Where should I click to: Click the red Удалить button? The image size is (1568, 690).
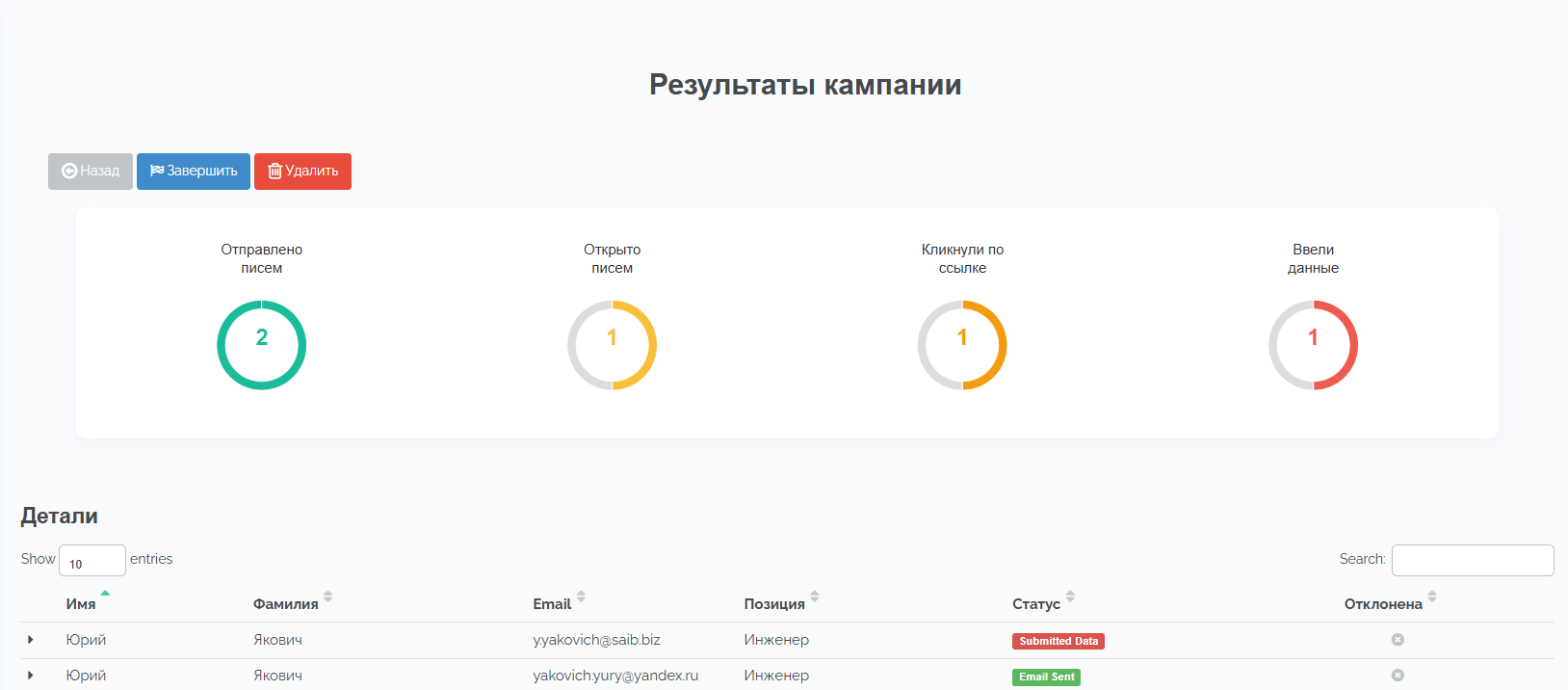click(x=302, y=172)
